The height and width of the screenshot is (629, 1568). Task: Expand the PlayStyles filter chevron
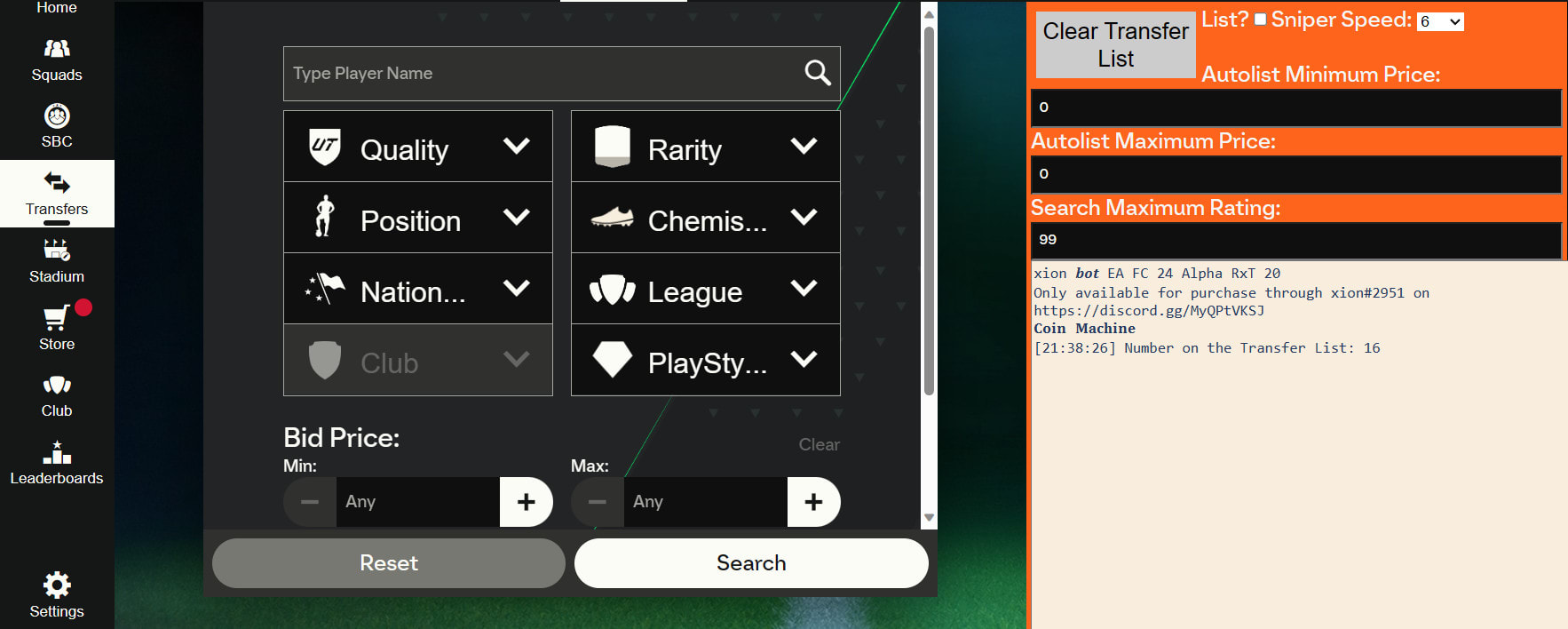tap(804, 359)
